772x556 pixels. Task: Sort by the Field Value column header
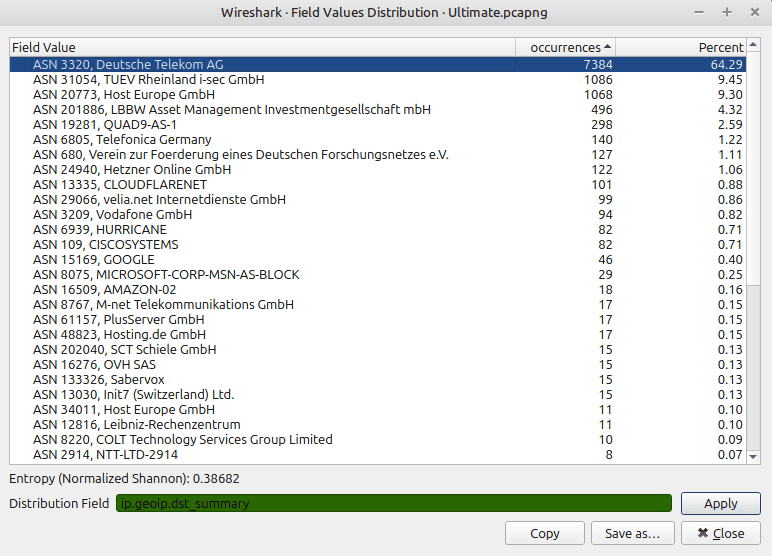click(262, 47)
